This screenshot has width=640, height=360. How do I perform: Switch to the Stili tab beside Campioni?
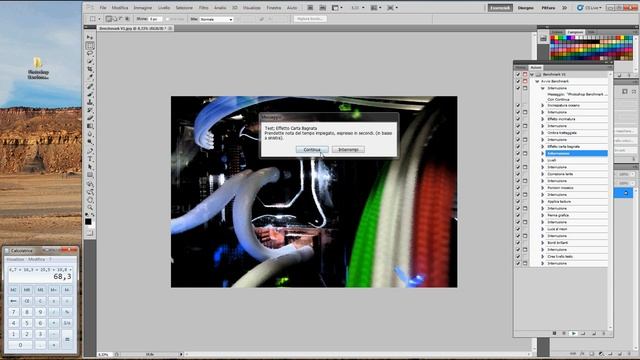[591, 32]
